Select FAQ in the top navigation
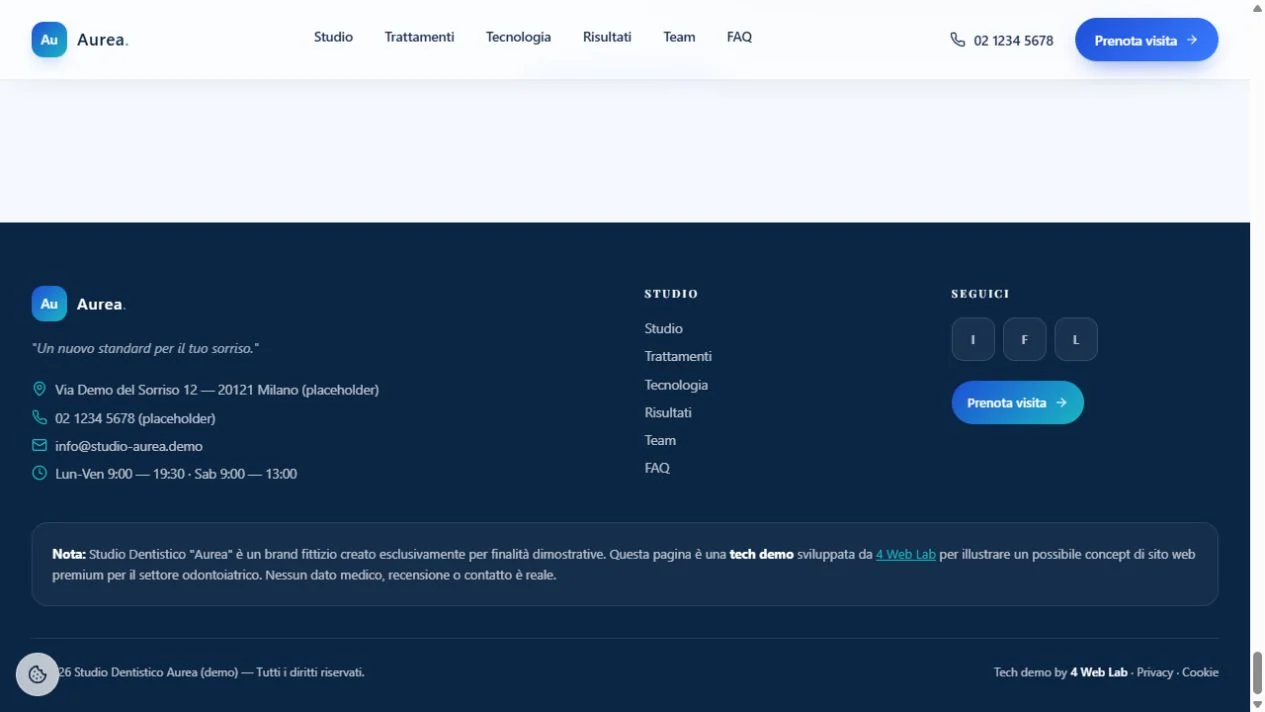The image size is (1265, 712). pos(739,37)
